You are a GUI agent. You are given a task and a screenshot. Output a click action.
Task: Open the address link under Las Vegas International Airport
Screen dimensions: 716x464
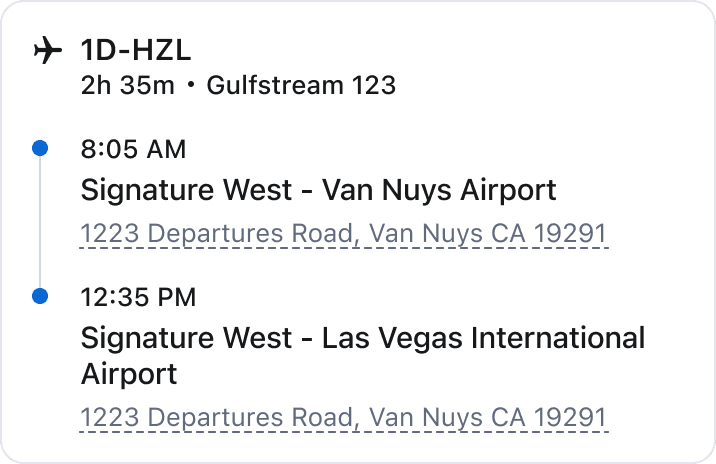point(343,417)
